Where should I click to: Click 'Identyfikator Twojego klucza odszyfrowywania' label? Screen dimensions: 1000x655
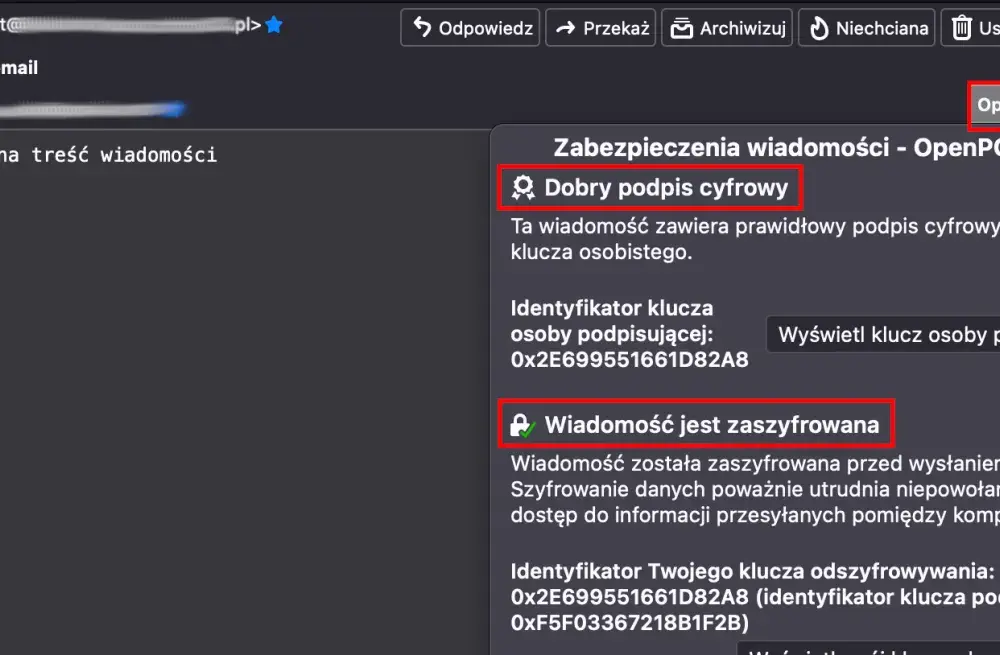click(753, 571)
